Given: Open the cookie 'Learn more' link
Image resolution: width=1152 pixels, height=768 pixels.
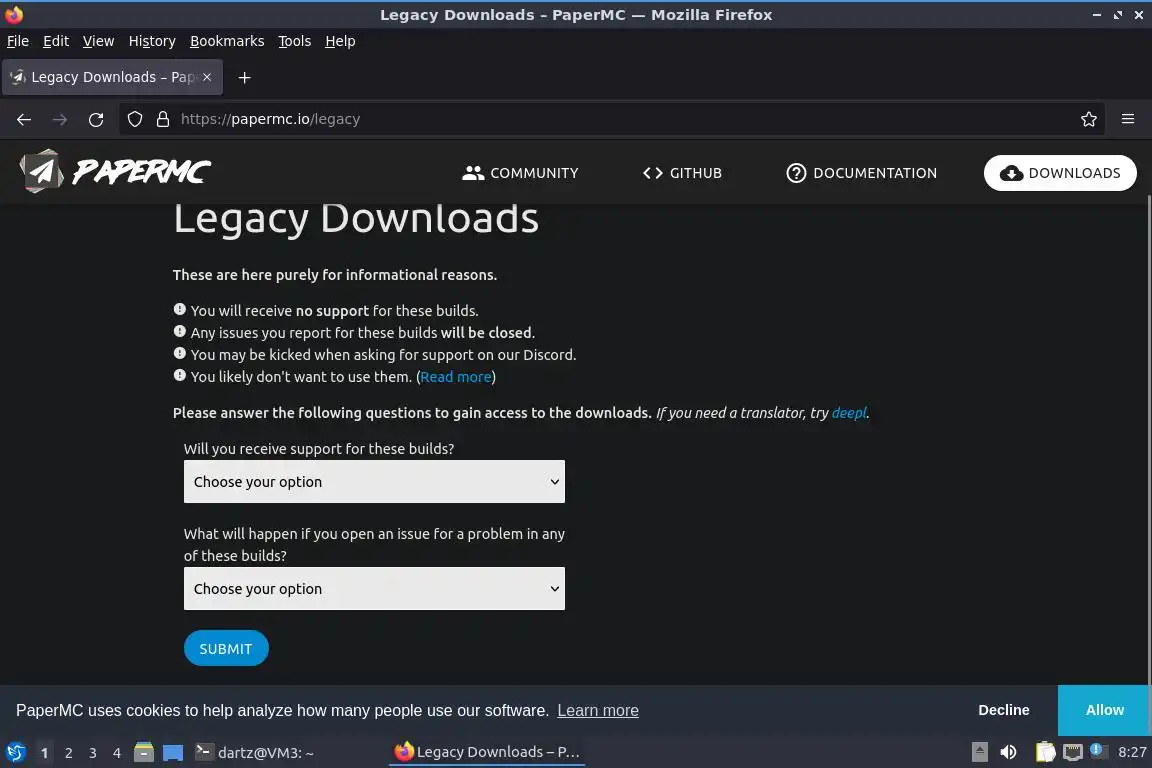Looking at the screenshot, I should (597, 711).
